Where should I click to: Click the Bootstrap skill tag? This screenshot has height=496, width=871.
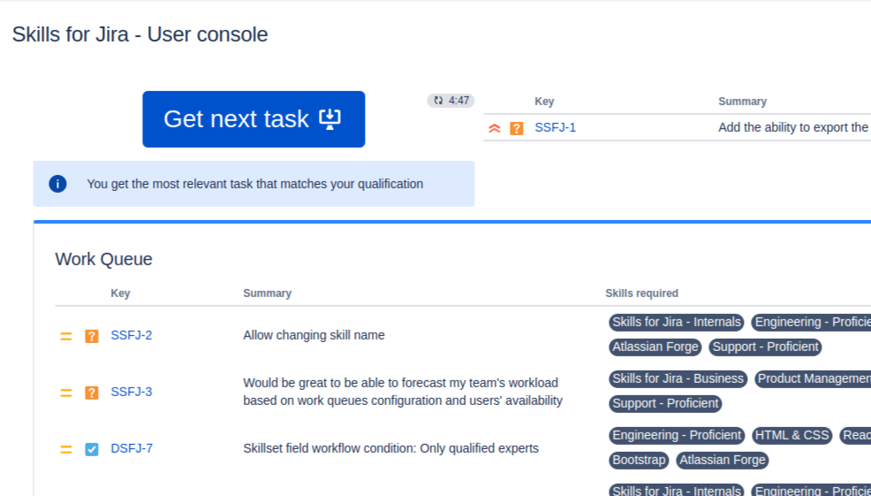pyautogui.click(x=638, y=460)
